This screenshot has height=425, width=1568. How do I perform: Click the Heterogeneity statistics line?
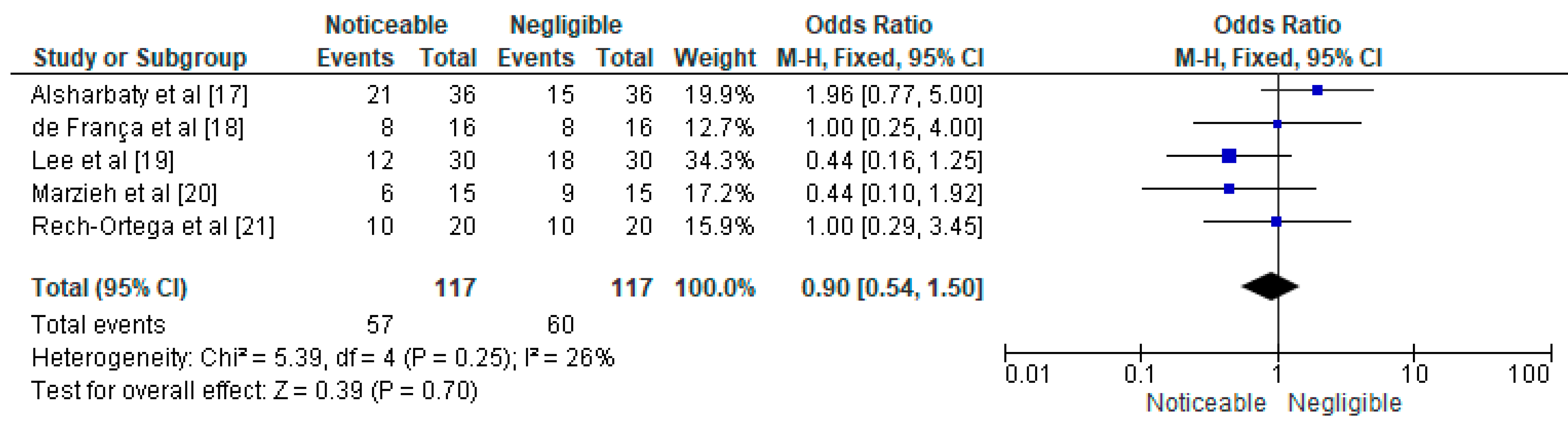click(323, 358)
